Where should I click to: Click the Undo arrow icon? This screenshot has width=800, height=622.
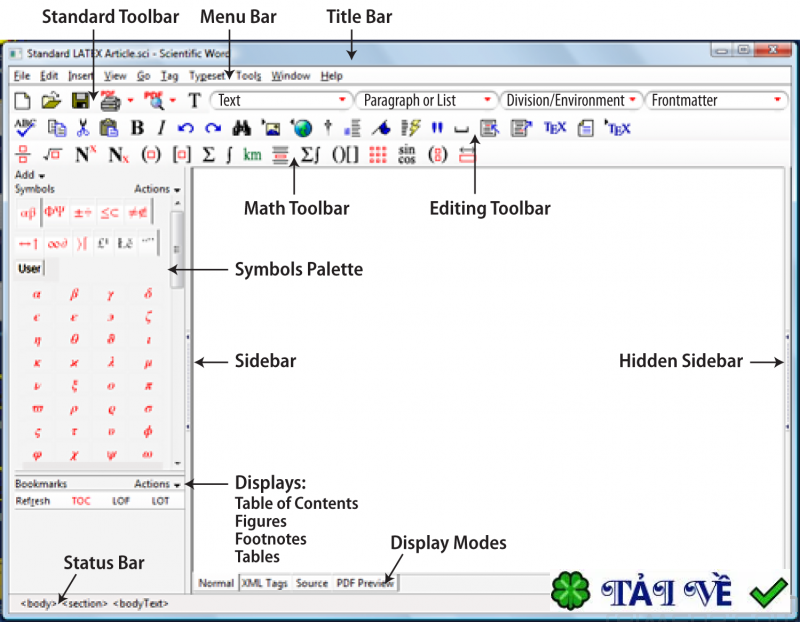tap(186, 128)
